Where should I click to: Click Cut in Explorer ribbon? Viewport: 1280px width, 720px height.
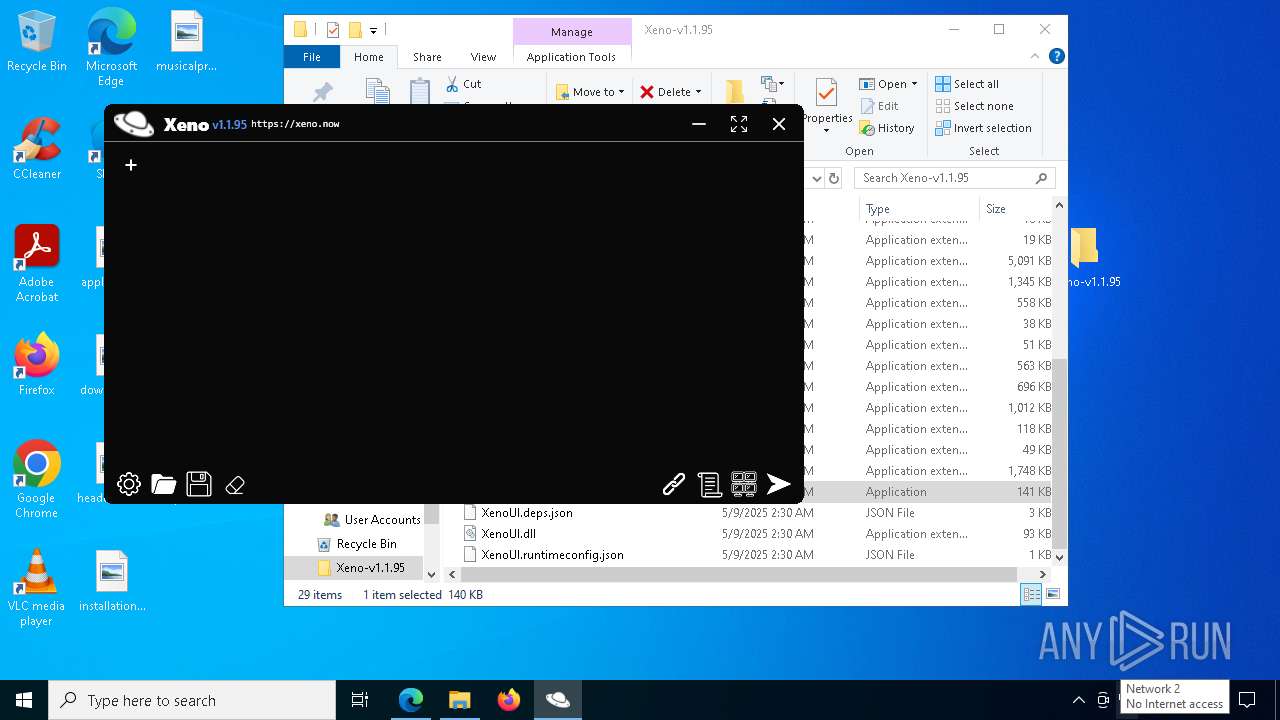click(x=463, y=84)
